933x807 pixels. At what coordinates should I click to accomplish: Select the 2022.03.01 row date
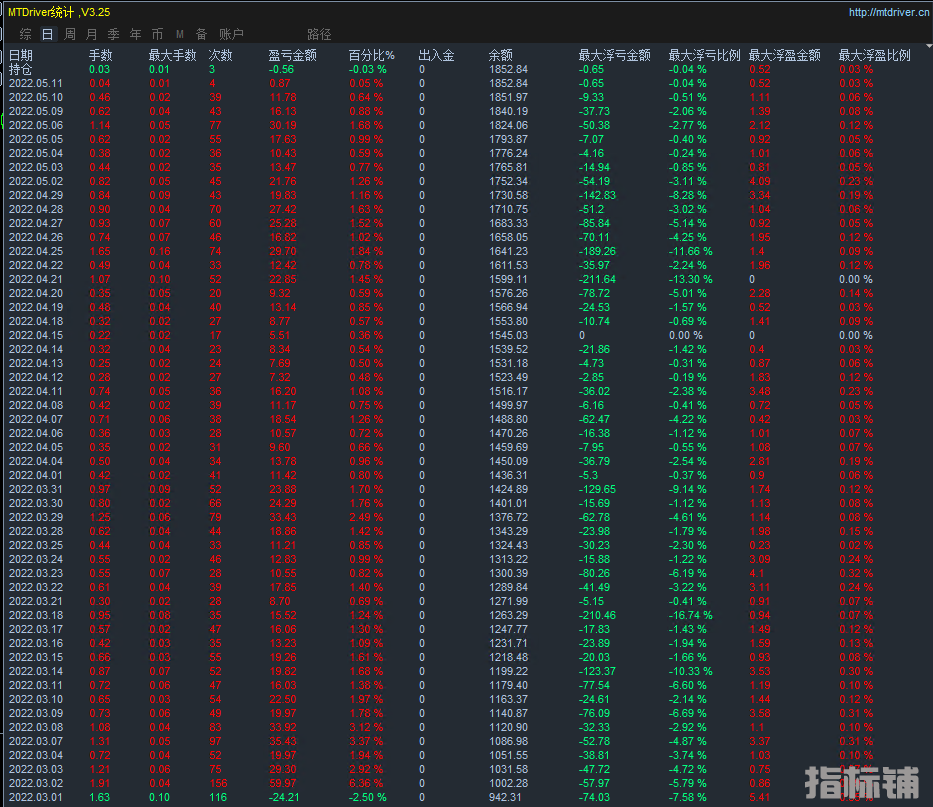(35, 798)
